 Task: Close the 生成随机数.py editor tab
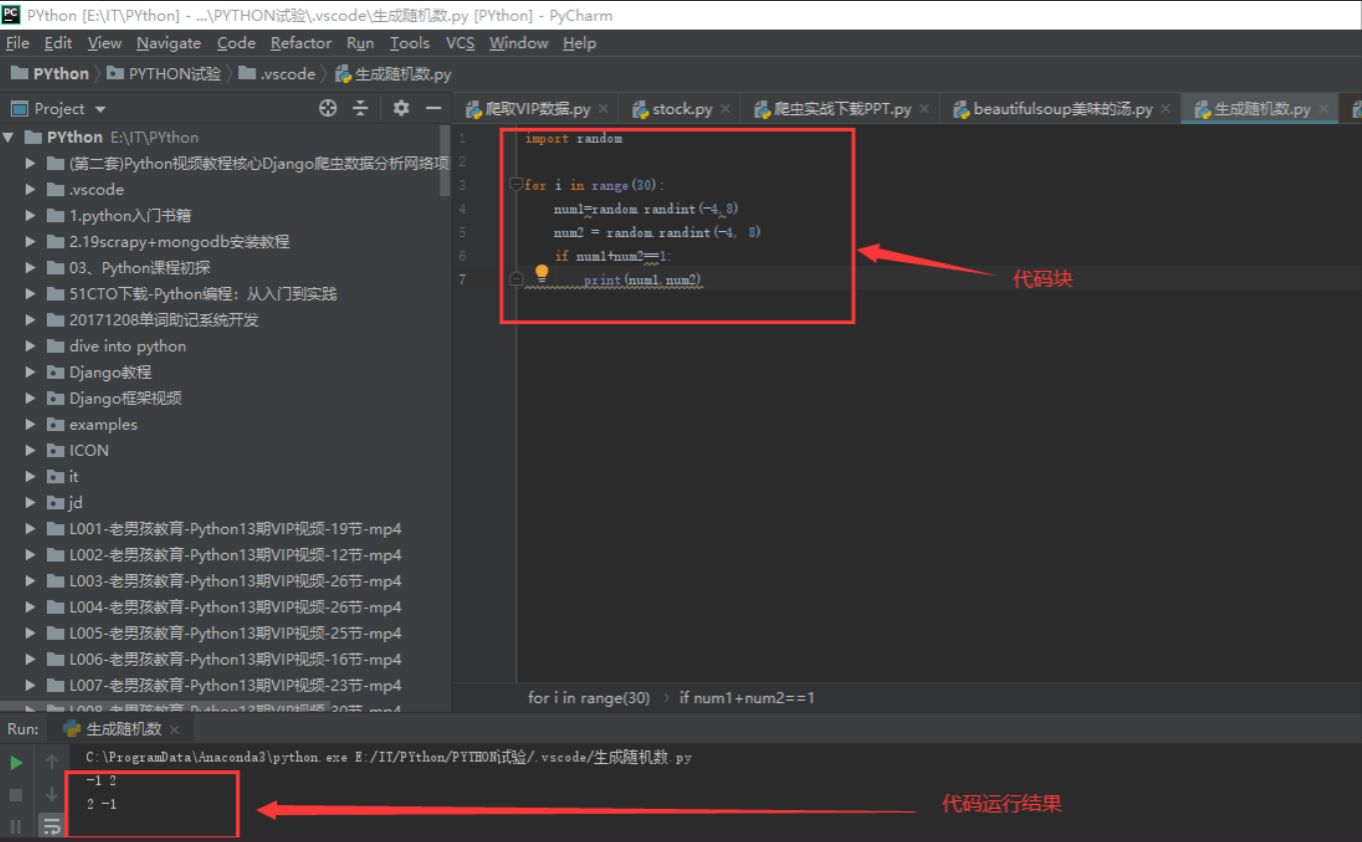pyautogui.click(x=1323, y=109)
